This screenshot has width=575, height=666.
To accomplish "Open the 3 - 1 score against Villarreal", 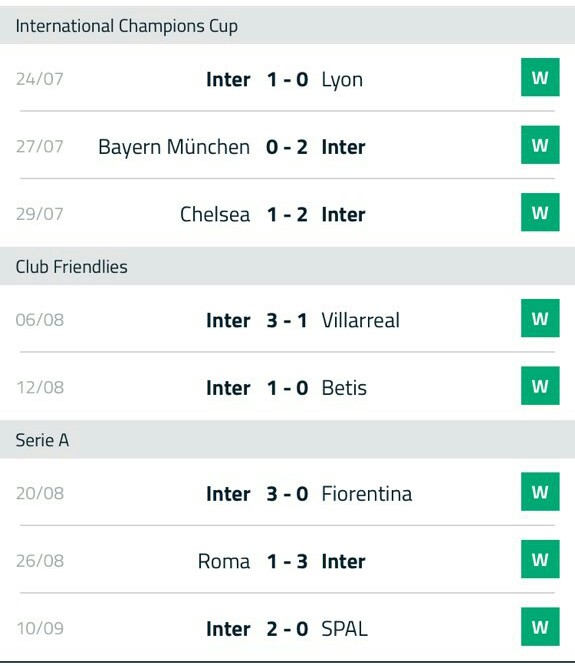I will 287,320.
